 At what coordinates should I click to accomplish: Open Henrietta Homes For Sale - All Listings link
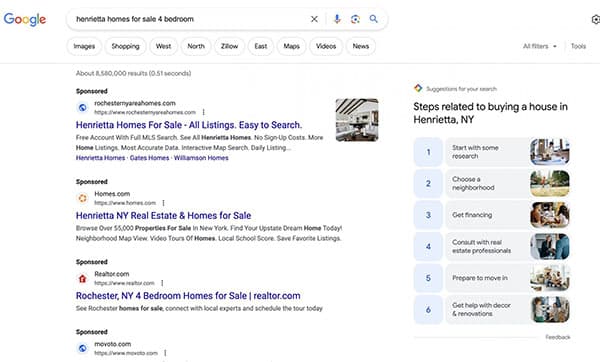pos(189,125)
